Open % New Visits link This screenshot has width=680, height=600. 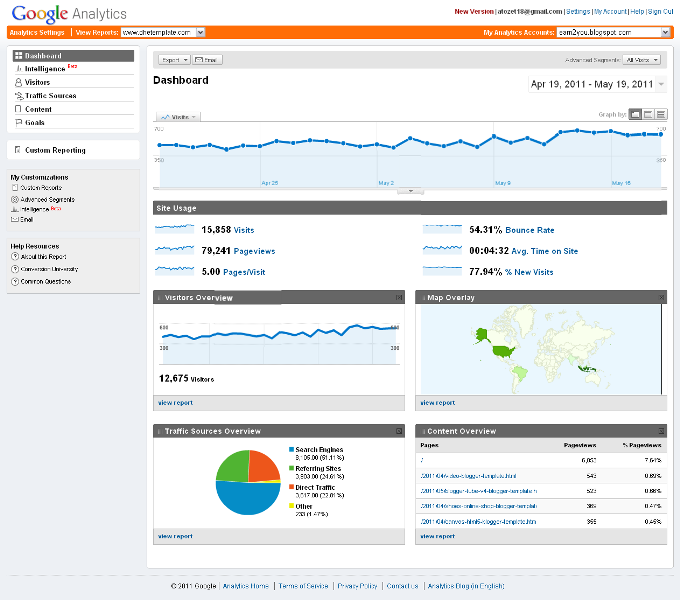pos(529,272)
